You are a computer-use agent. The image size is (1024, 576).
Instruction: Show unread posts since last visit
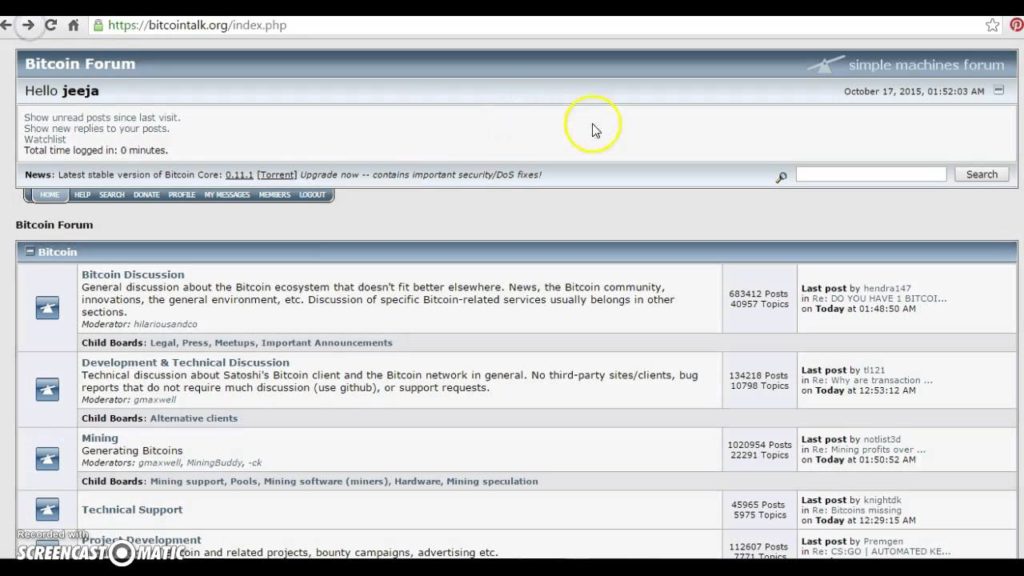pos(102,118)
